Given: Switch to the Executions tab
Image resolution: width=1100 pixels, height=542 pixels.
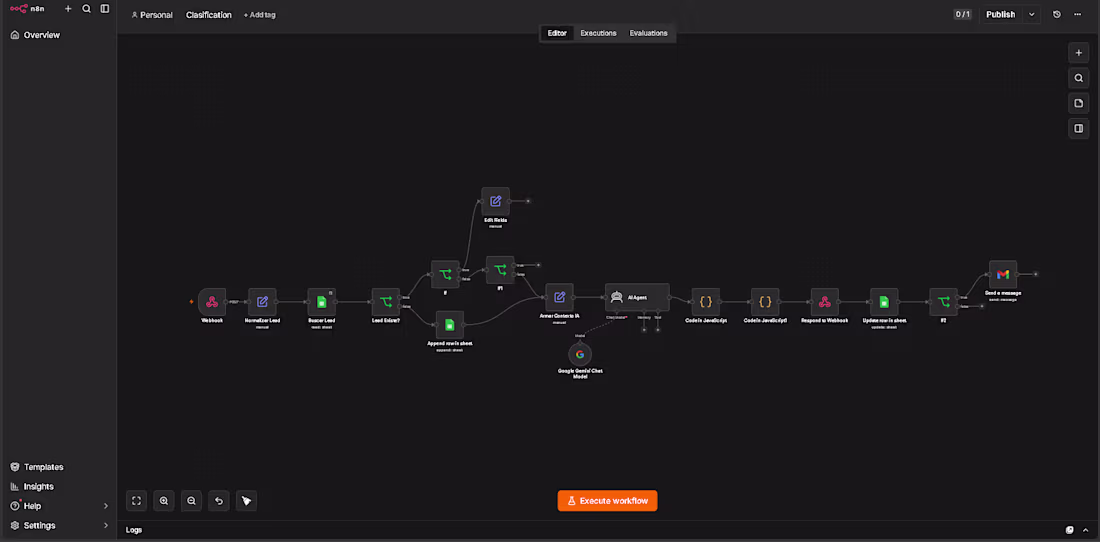Looking at the screenshot, I should (598, 33).
